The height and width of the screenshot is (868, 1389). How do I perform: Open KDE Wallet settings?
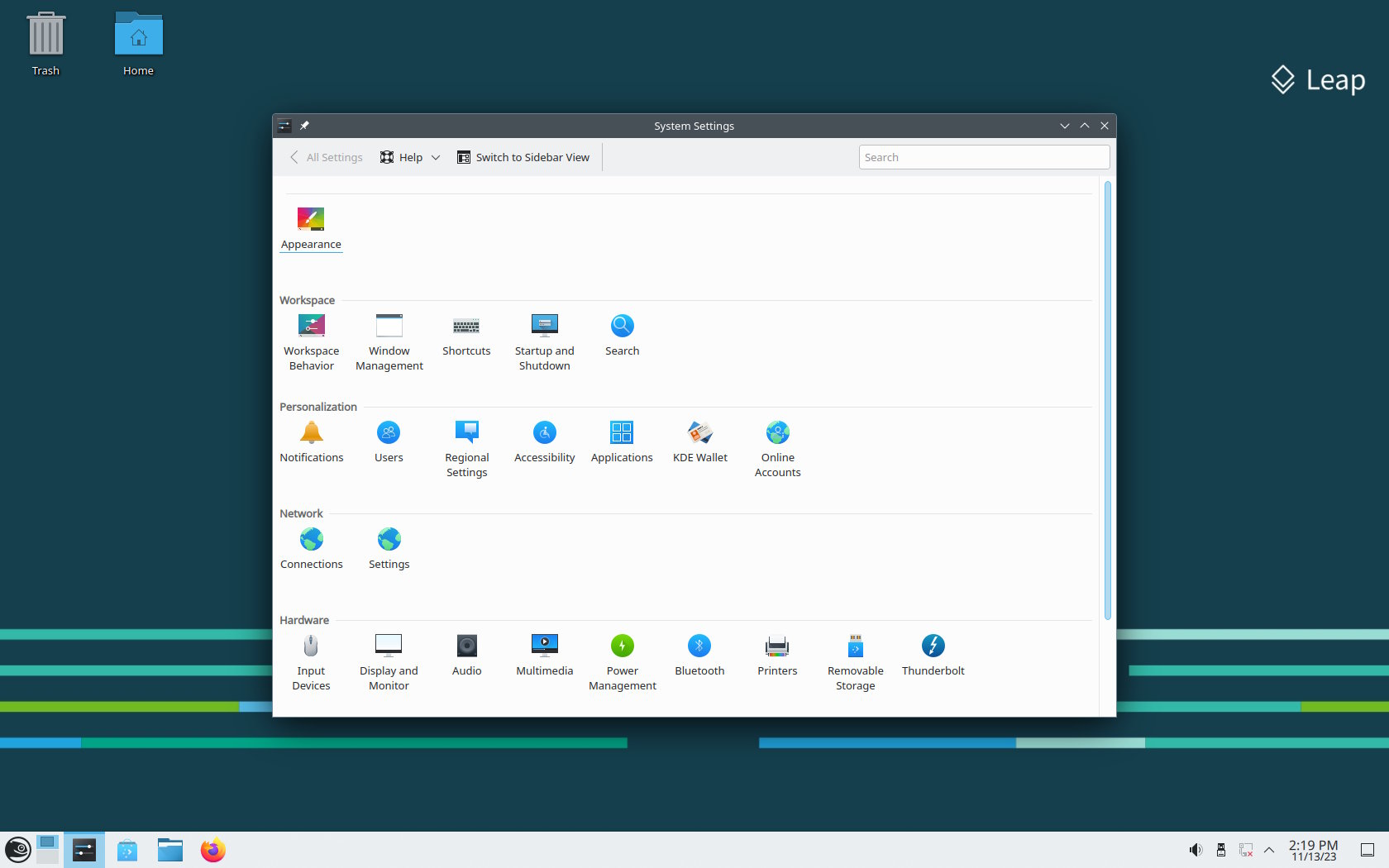(699, 442)
